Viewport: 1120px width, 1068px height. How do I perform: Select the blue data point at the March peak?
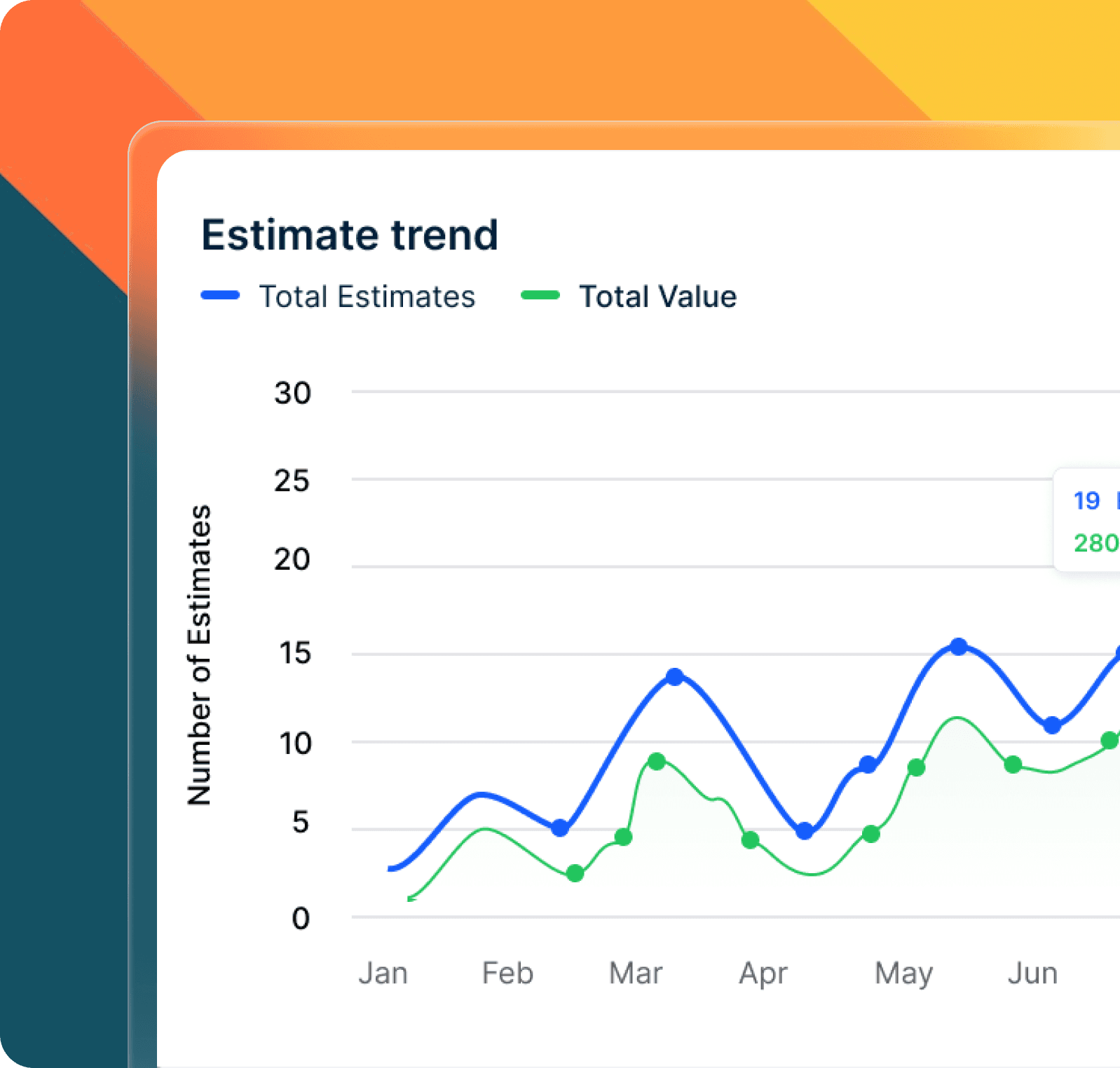[674, 677]
